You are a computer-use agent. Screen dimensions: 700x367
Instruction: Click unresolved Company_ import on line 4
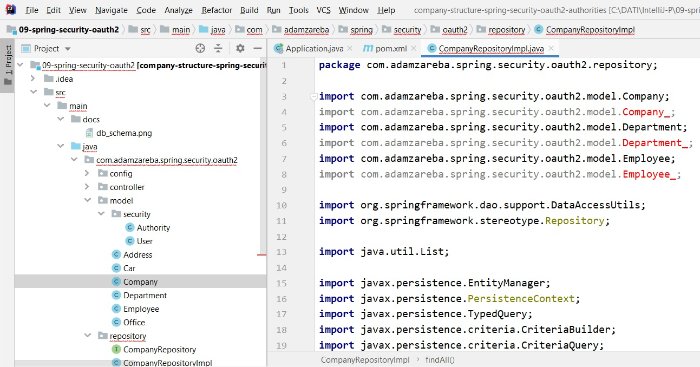click(646, 112)
